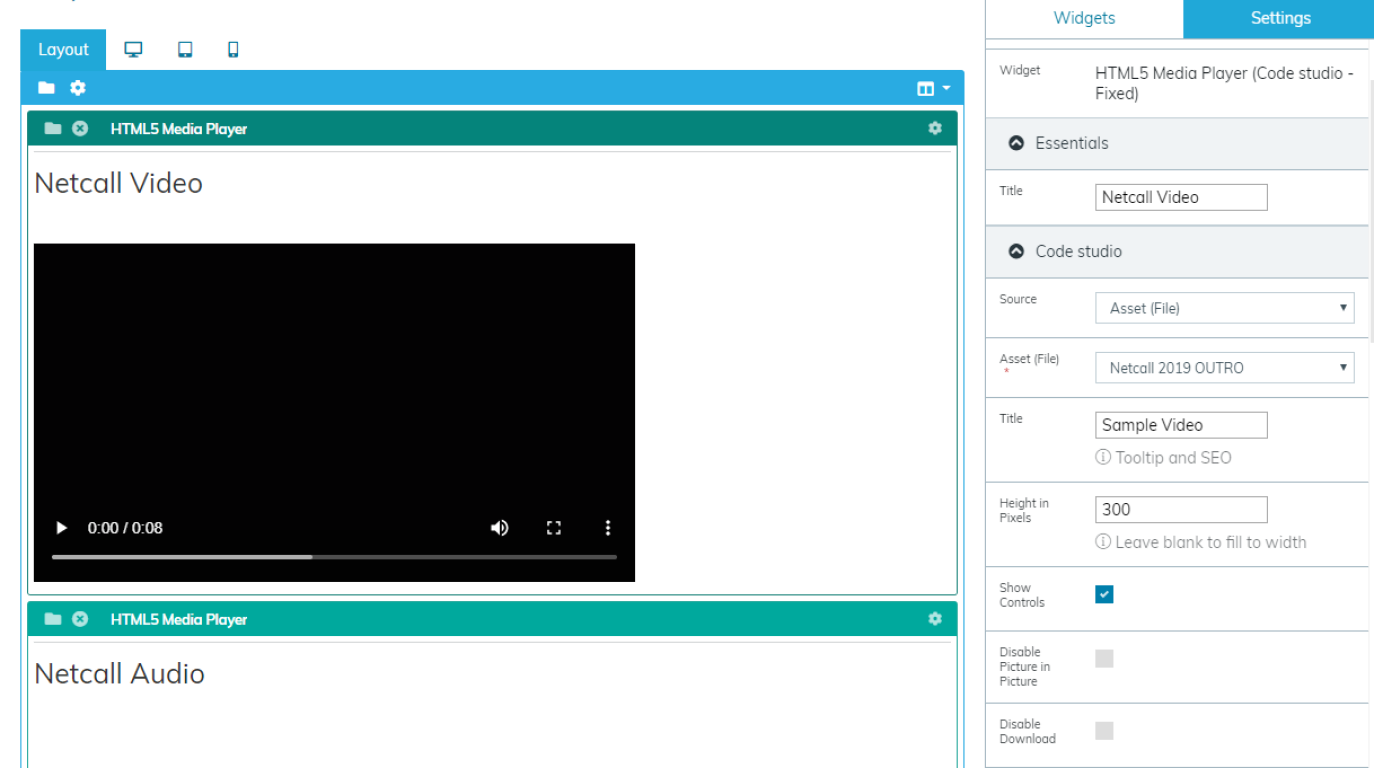The width and height of the screenshot is (1374, 768).
Task: Switch to desktop preview icon
Action: (133, 50)
